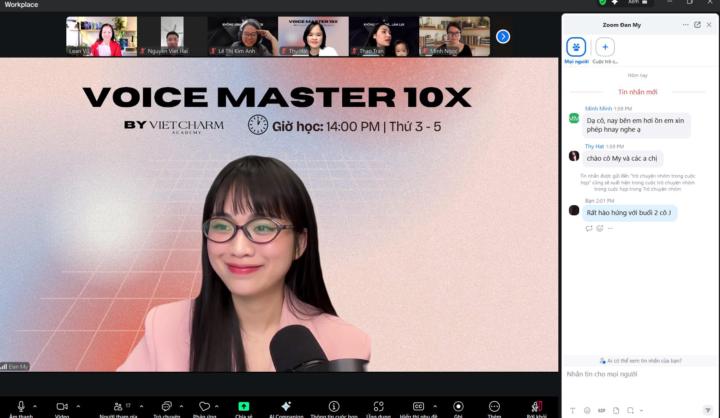
Task: Expand reactions options arrow
Action: click(217, 406)
